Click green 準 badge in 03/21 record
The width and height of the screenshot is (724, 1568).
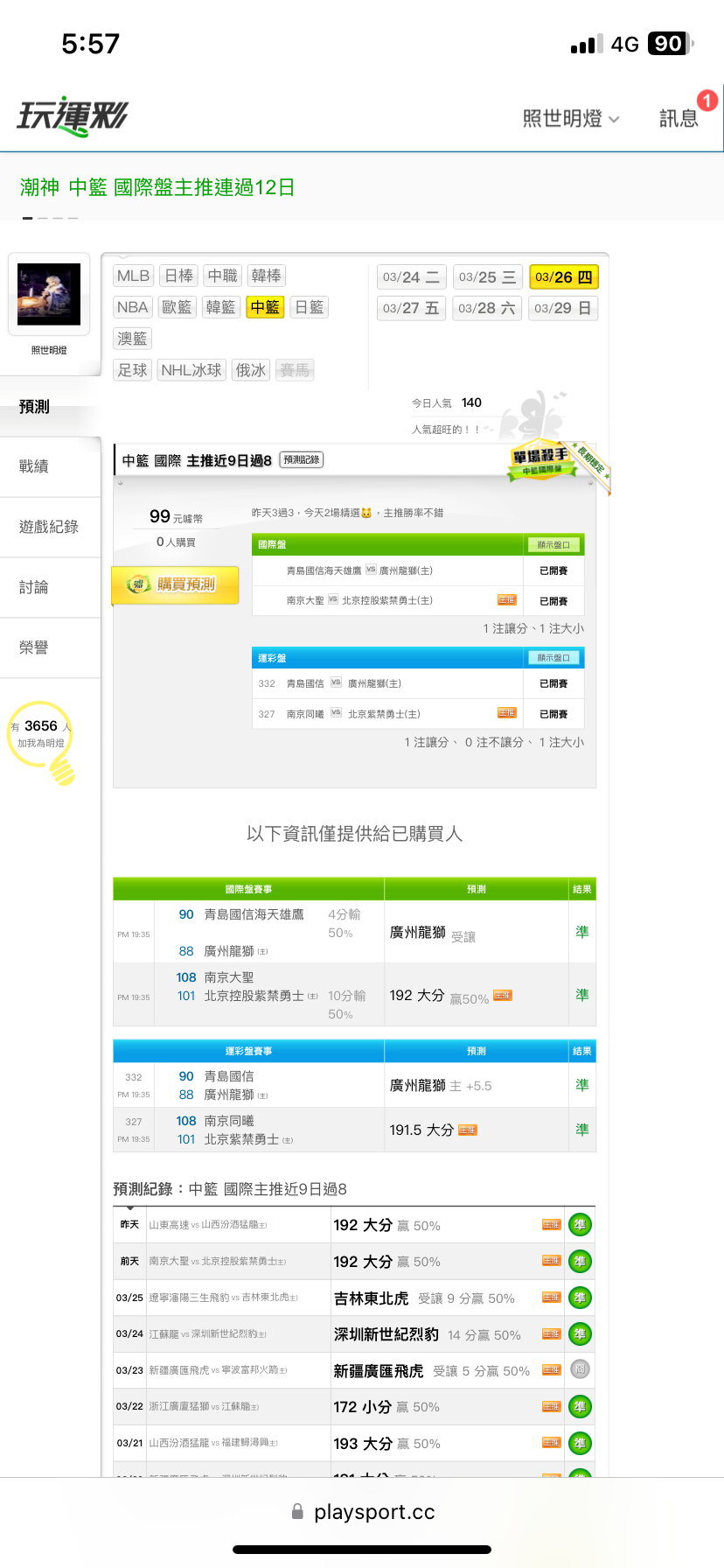click(x=580, y=1444)
